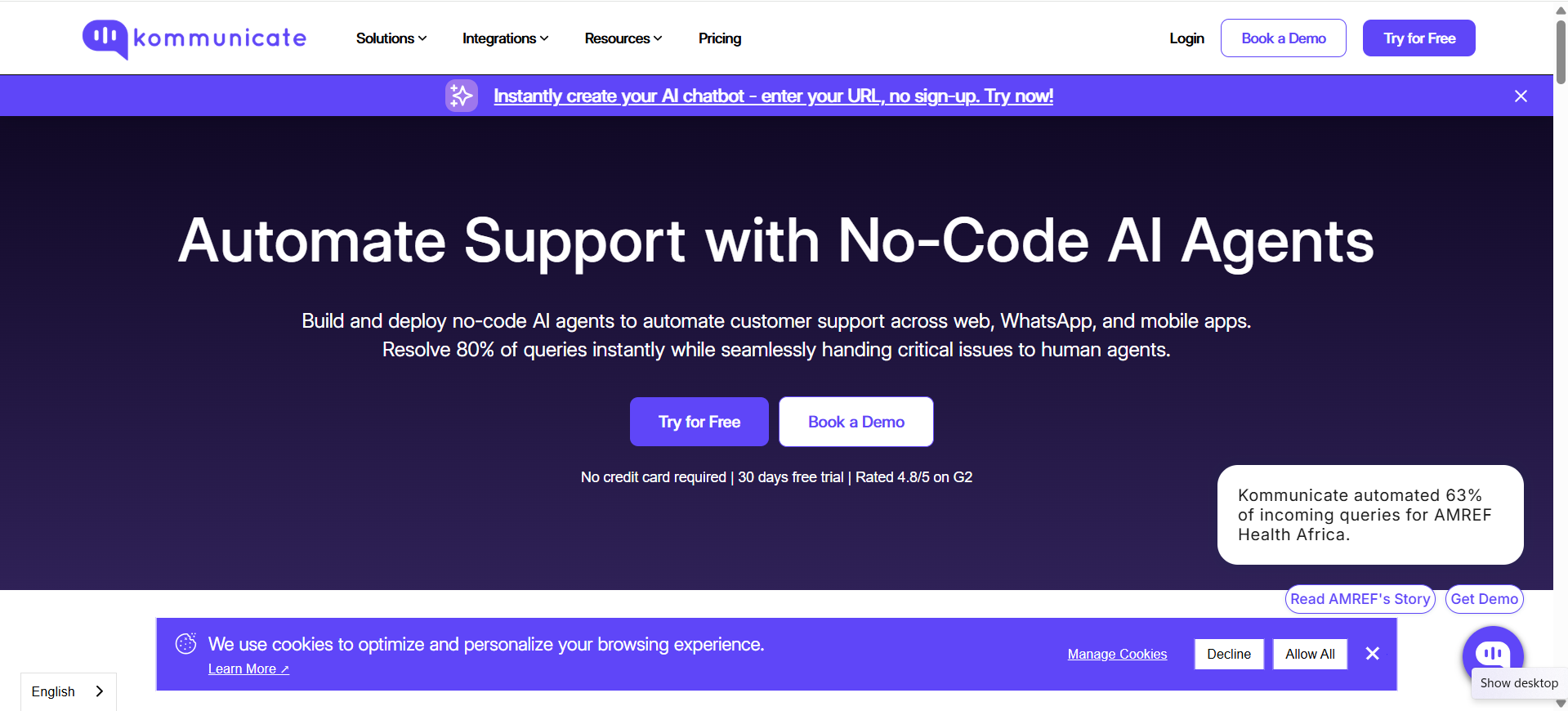Image resolution: width=1568 pixels, height=711 pixels.
Task: Expand the Solutions dropdown menu
Action: pyautogui.click(x=391, y=38)
